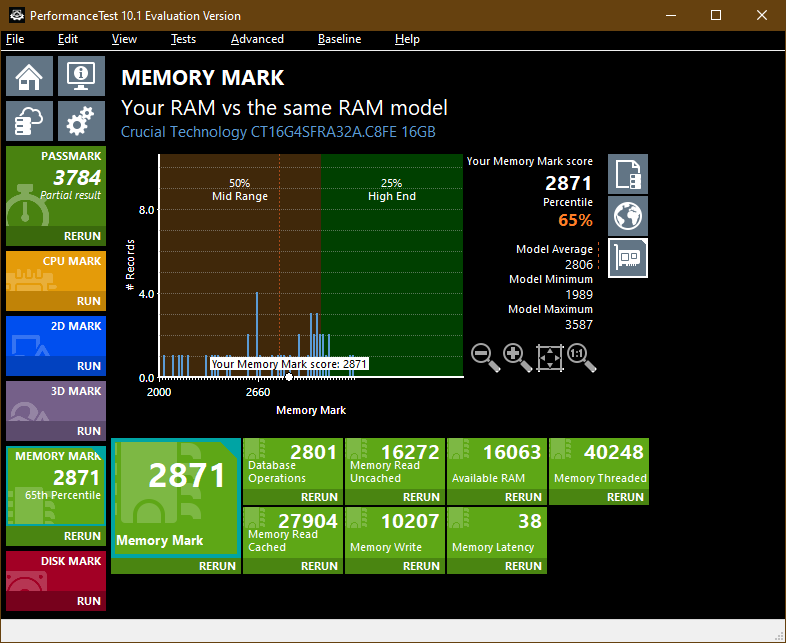Viewport: 786px width, 643px height.
Task: Select the Memory Threaded 40248 tile
Action: point(599,464)
